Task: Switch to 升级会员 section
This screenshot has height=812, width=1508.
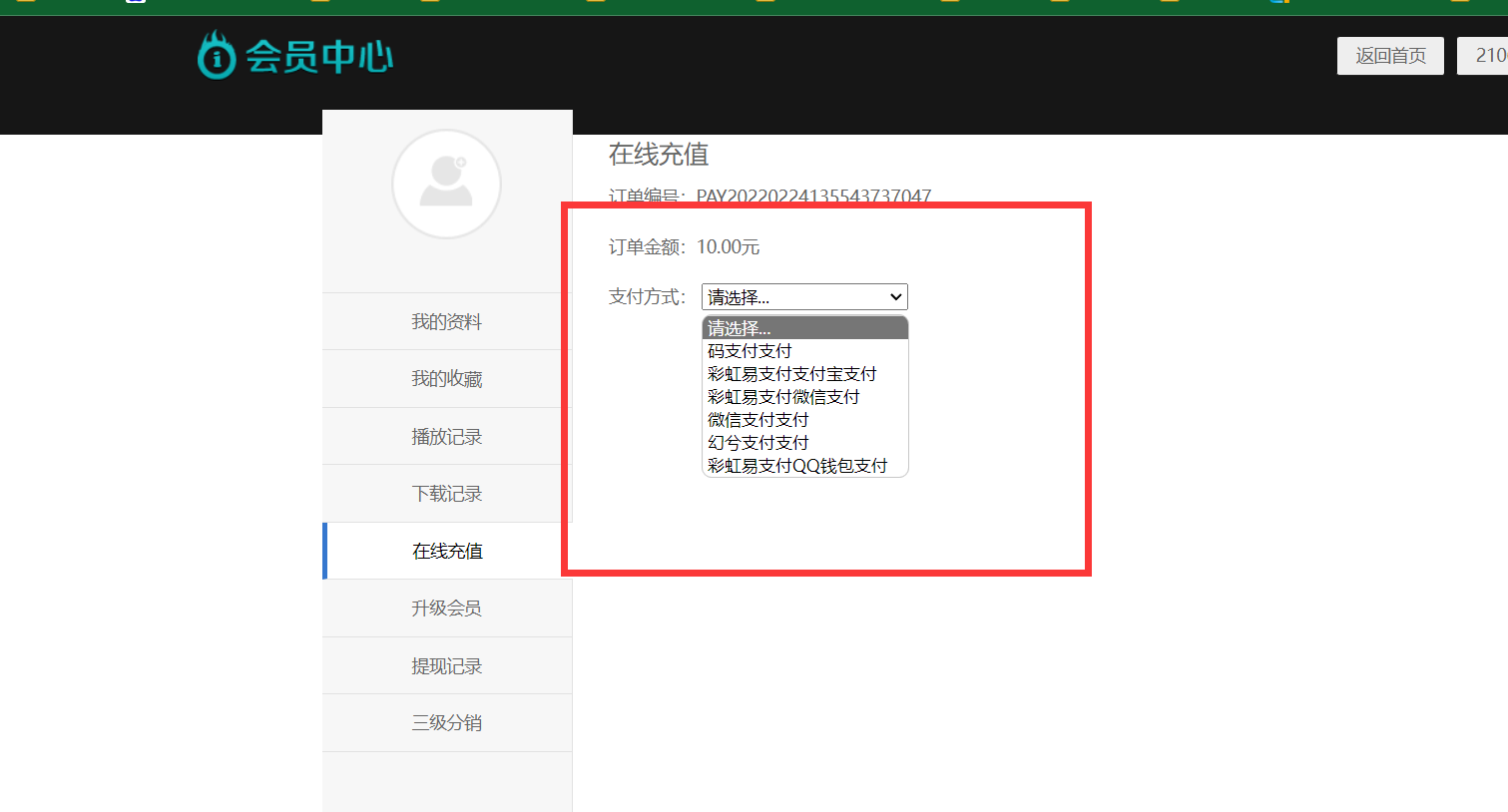Action: tap(446, 608)
